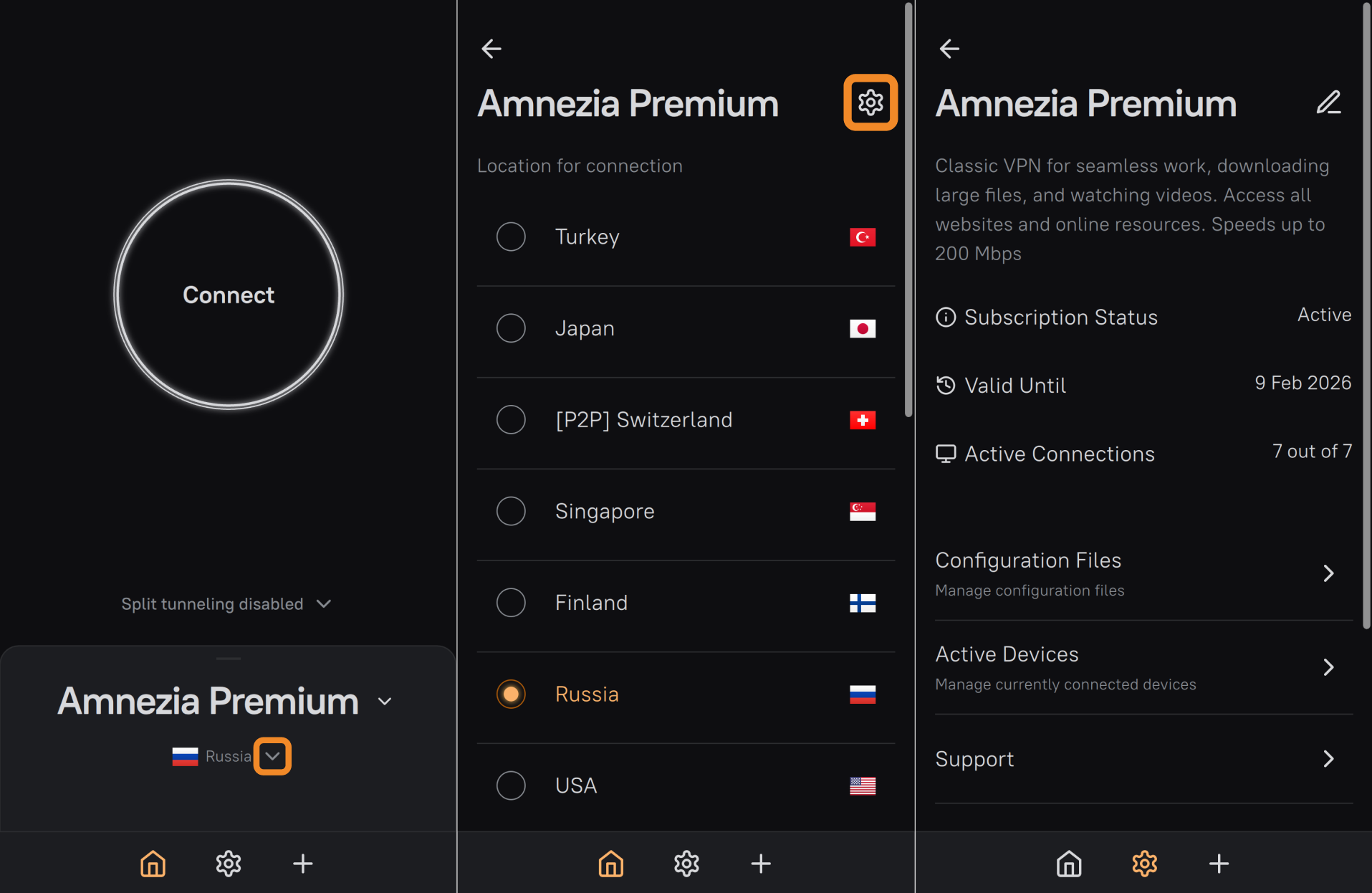Click the back arrow on the subscription details screen

[x=949, y=49]
